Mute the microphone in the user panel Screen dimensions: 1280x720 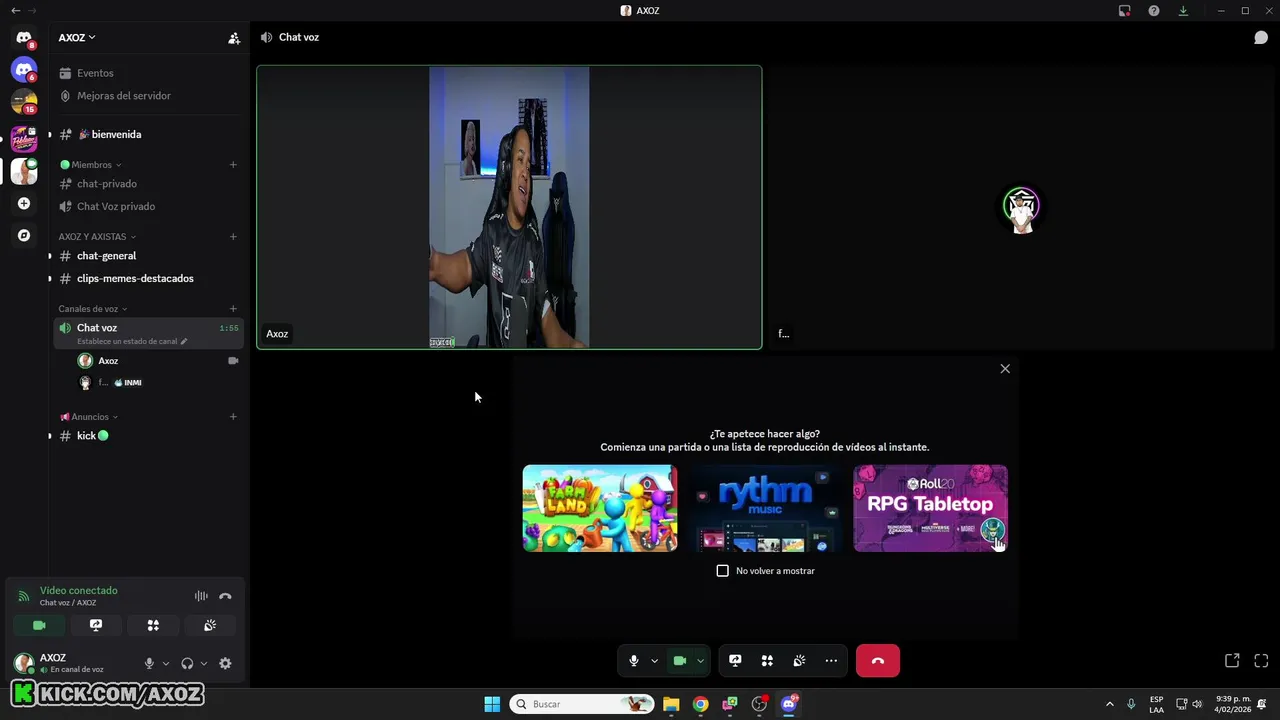(149, 663)
